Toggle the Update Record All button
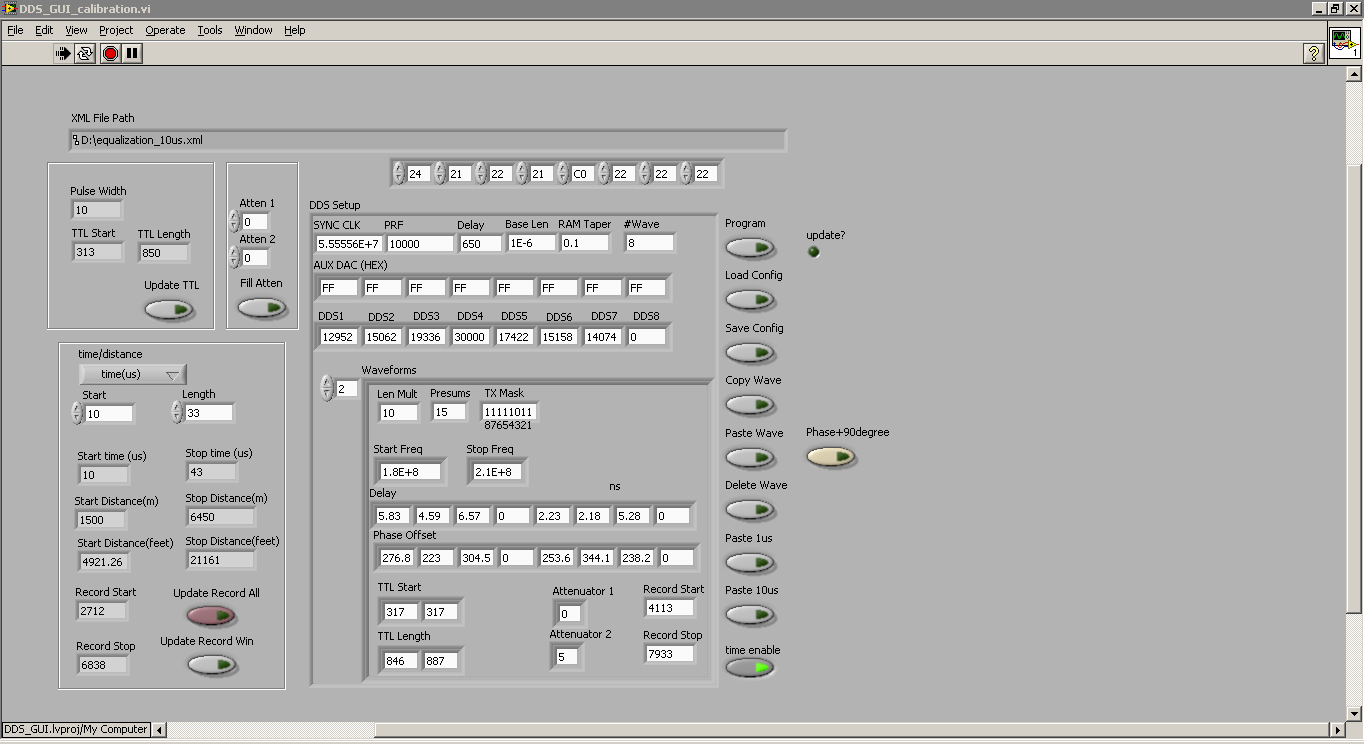Image resolution: width=1364 pixels, height=744 pixels. [x=211, y=616]
